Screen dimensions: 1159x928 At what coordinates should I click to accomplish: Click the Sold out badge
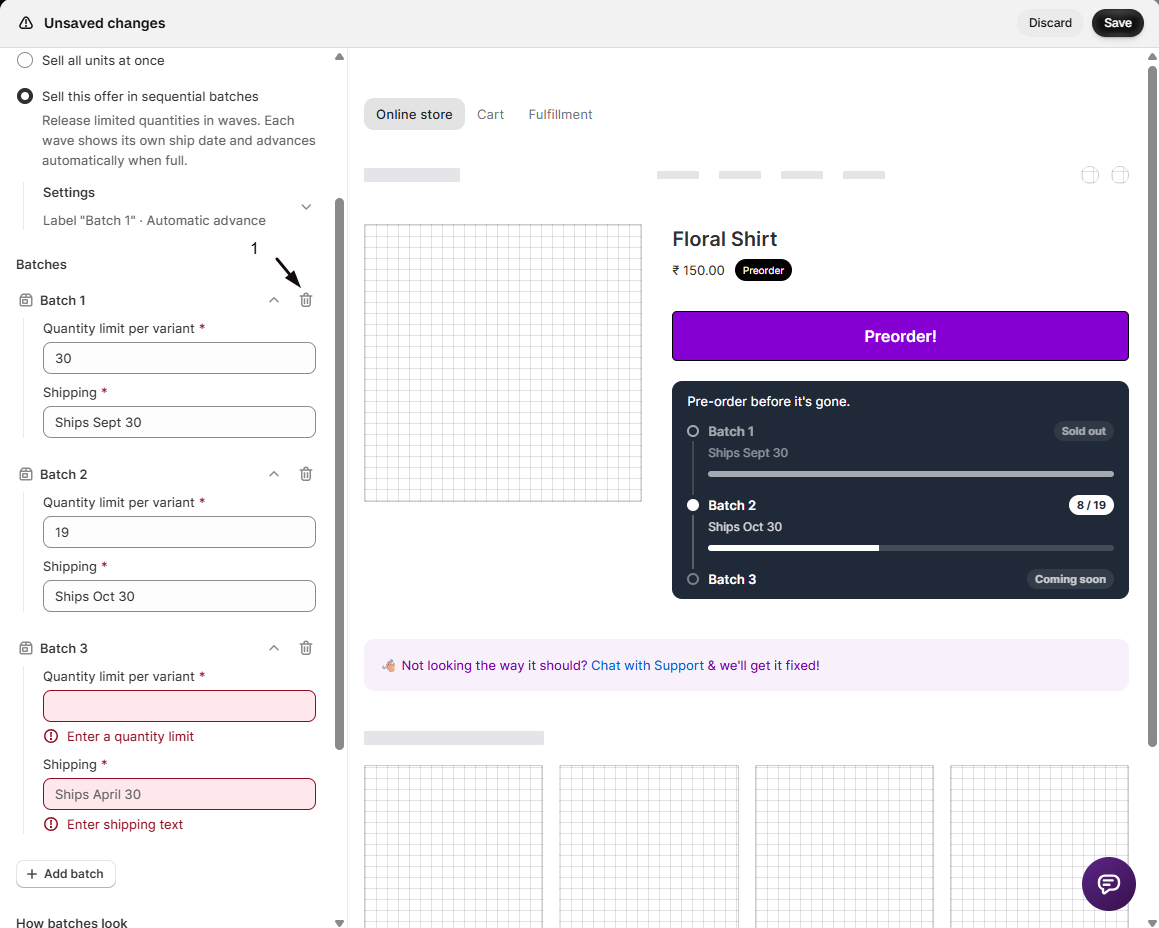click(1083, 431)
